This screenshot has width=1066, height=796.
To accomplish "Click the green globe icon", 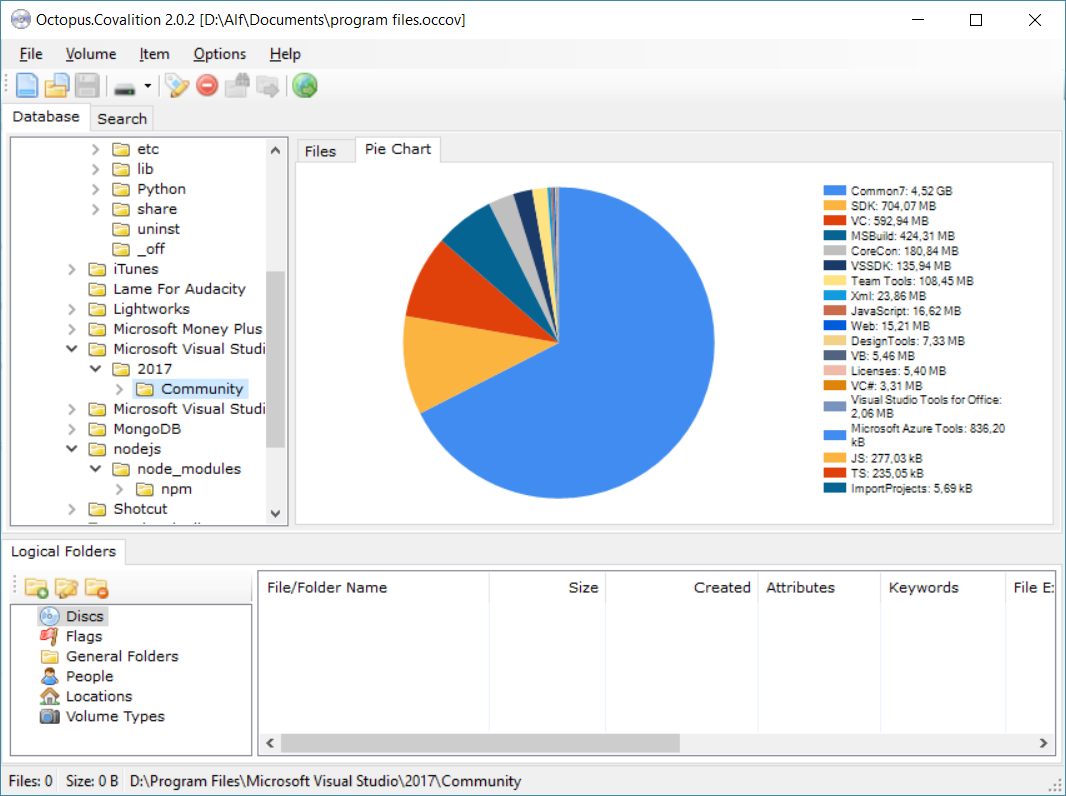I will click(305, 86).
